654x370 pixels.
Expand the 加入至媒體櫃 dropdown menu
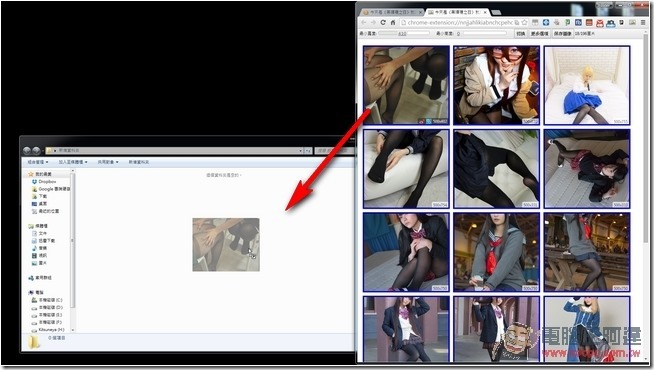click(73, 162)
